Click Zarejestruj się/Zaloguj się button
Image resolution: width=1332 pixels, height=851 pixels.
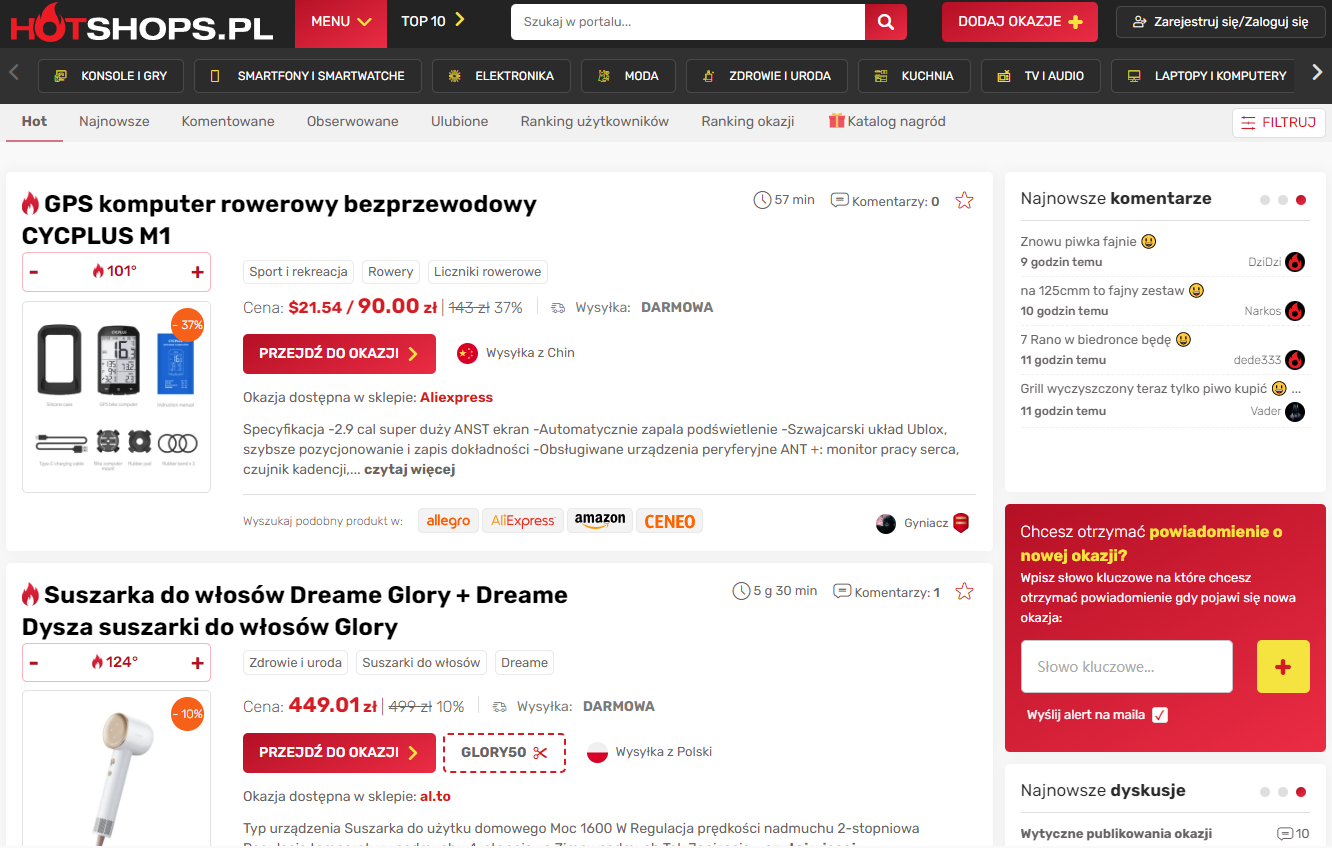pyautogui.click(x=1221, y=22)
